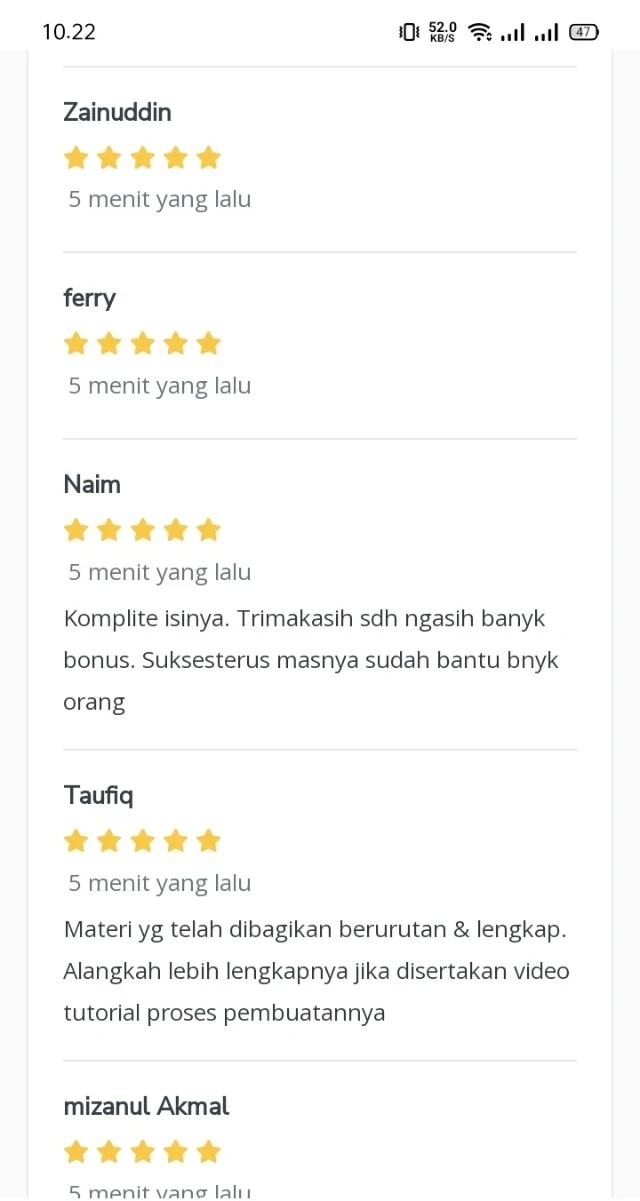Image resolution: width=640 pixels, height=1201 pixels.
Task: Click the first star in mizanul Akmal's rating
Action: [x=76, y=1152]
